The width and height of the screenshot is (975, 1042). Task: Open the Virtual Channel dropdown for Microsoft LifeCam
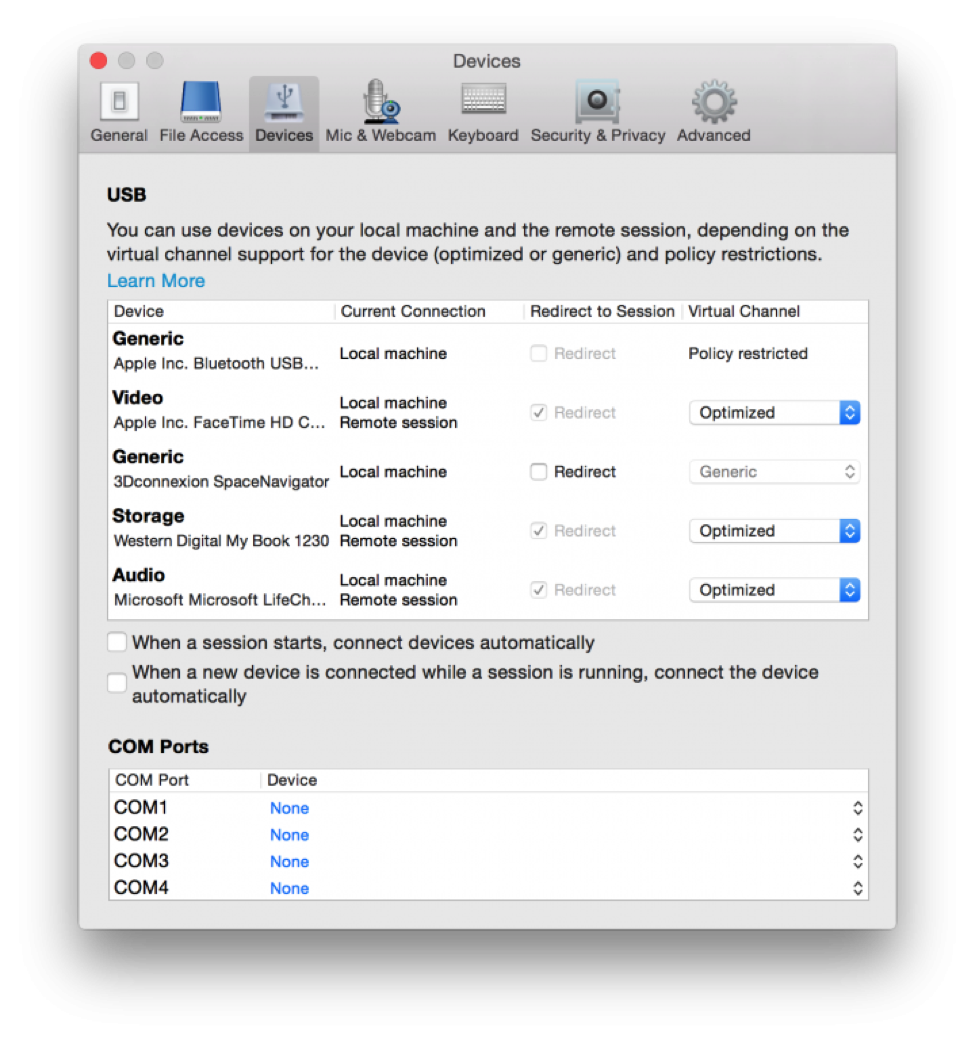click(774, 589)
